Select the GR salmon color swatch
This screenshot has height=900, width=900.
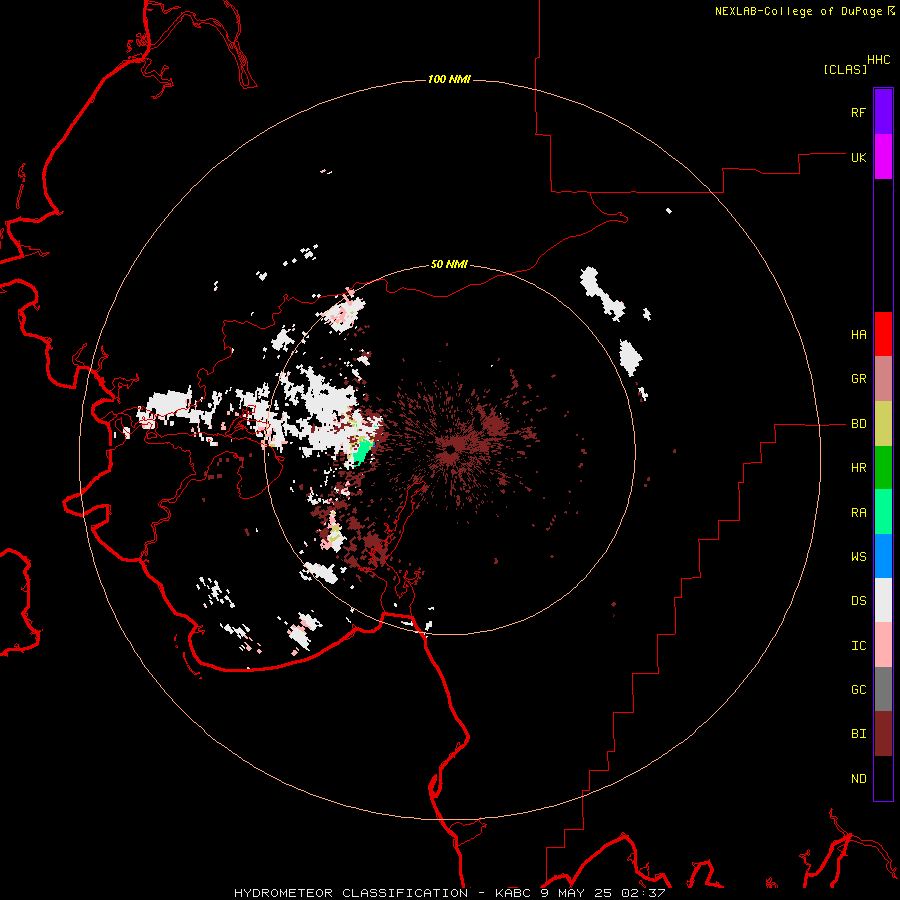883,379
